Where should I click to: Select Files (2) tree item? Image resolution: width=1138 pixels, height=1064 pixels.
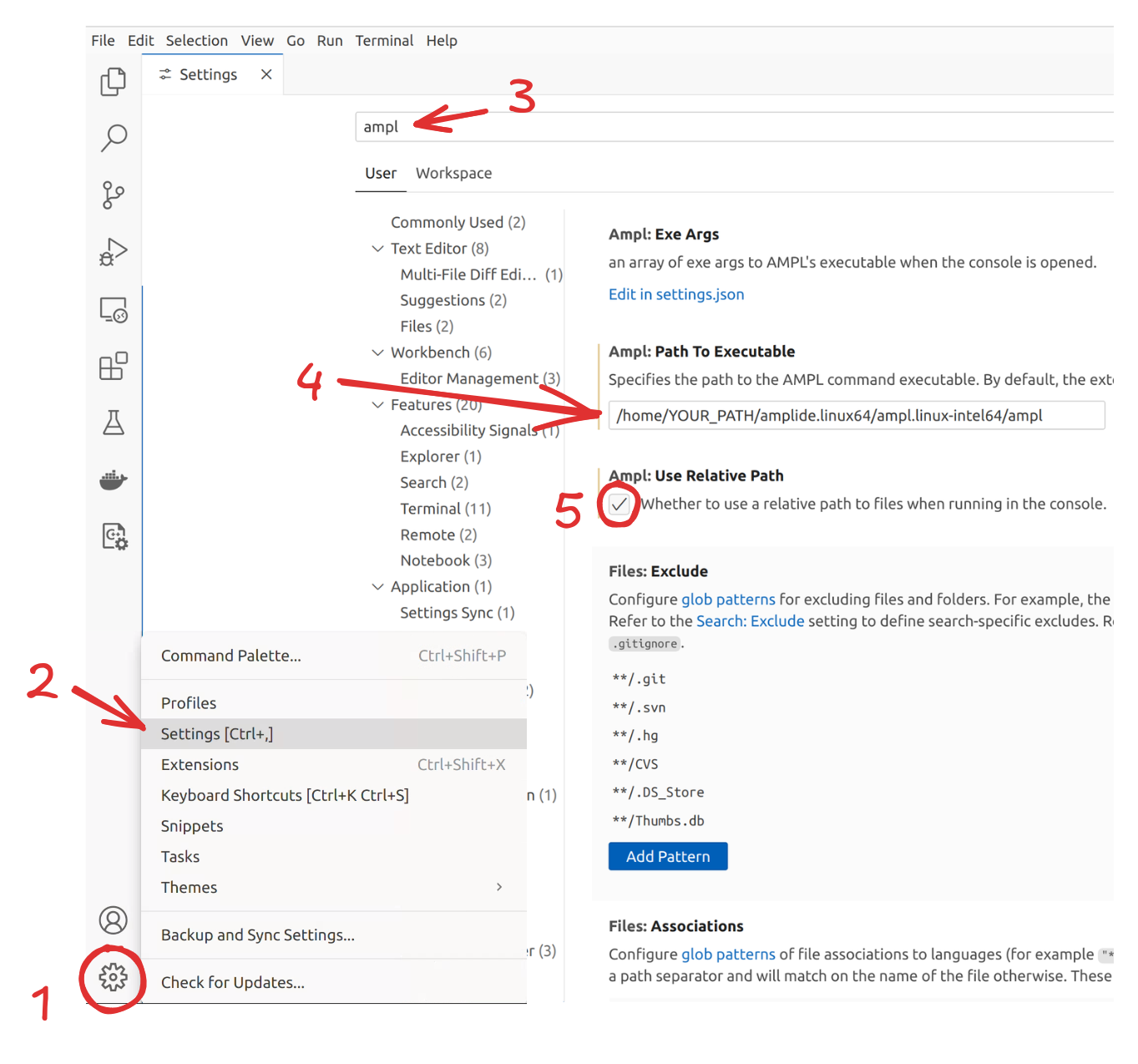(427, 327)
